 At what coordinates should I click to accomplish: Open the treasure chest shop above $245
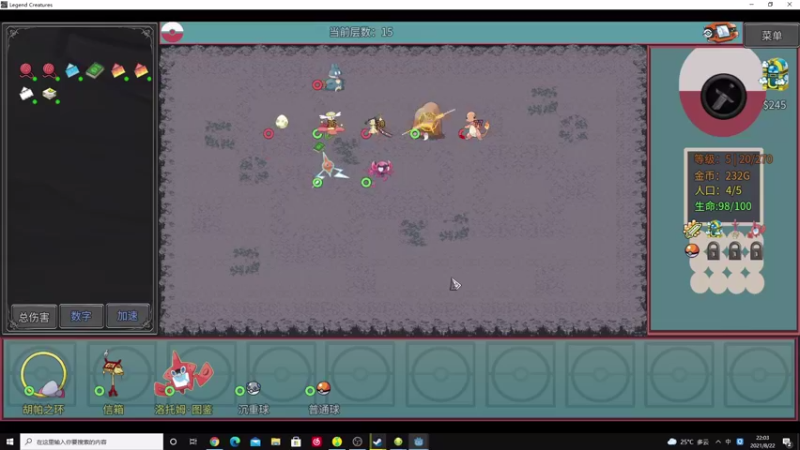[774, 74]
